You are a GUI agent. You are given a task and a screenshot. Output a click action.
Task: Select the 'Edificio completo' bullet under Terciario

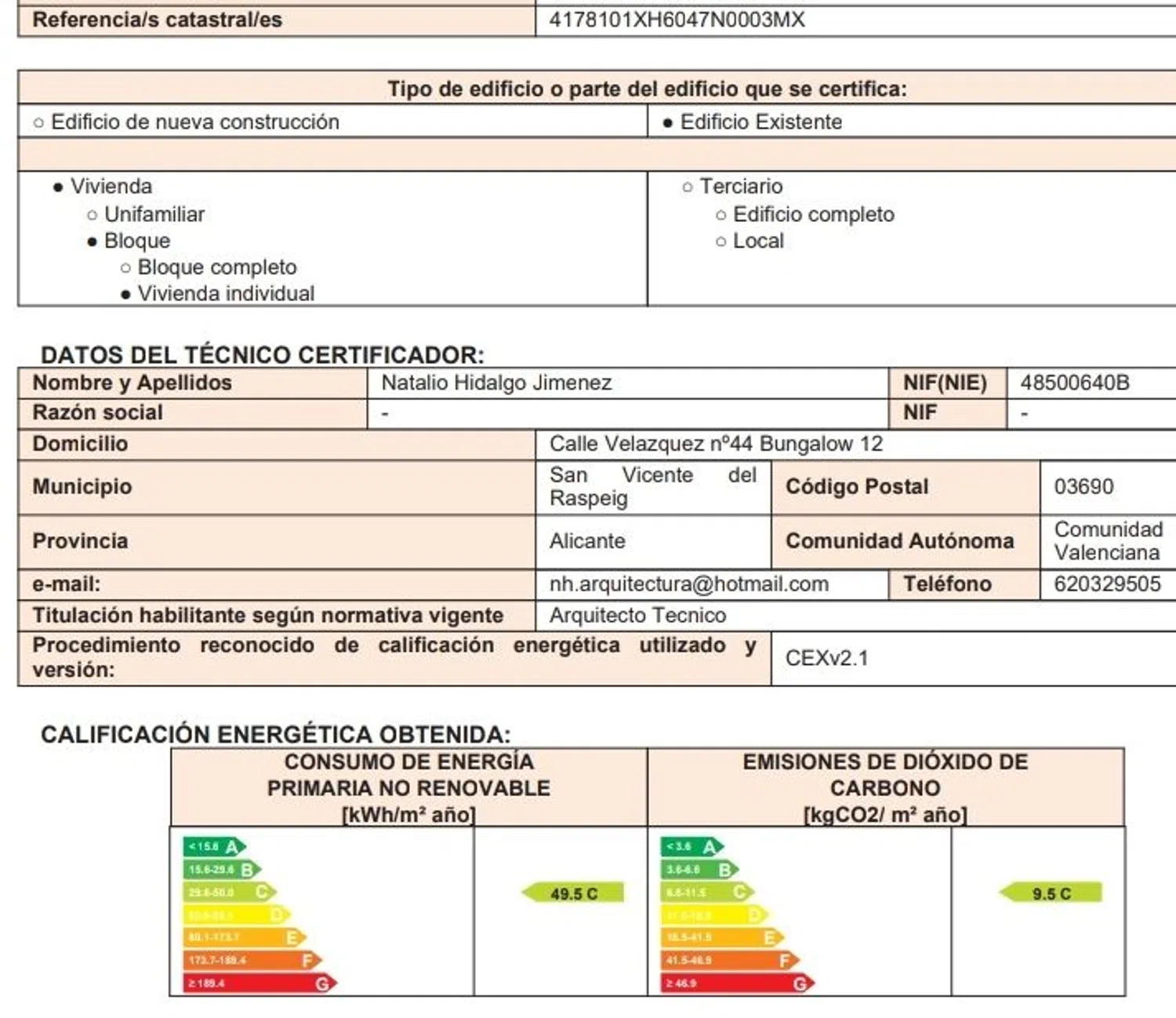point(721,215)
